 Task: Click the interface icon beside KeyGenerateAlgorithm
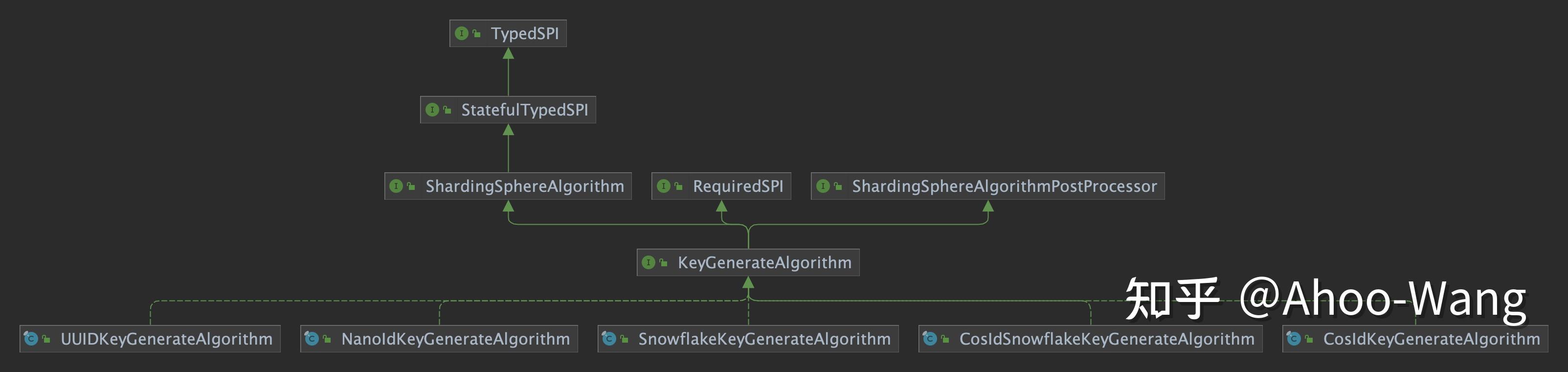point(648,262)
